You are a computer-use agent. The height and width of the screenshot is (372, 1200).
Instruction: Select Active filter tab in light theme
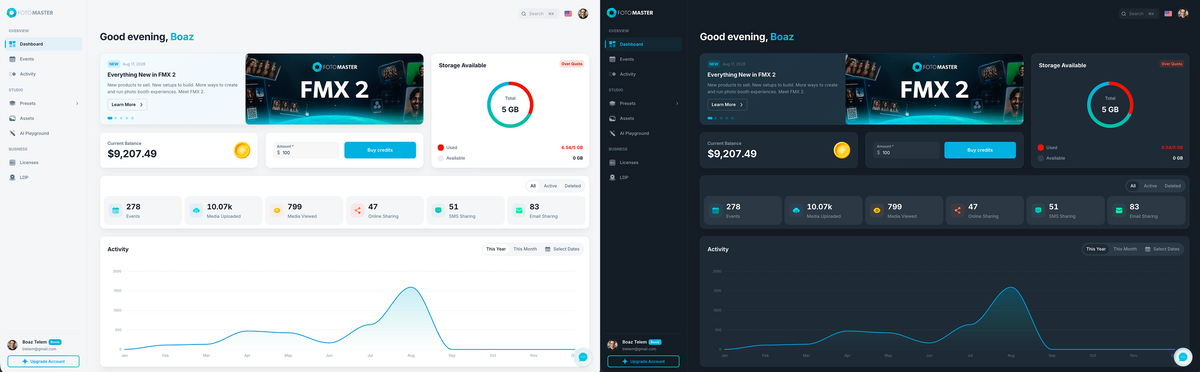click(x=550, y=186)
